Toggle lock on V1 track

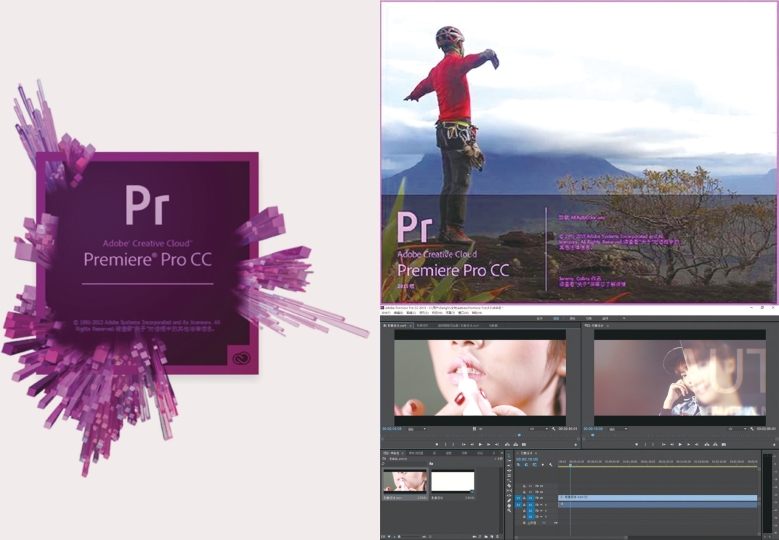[524, 498]
